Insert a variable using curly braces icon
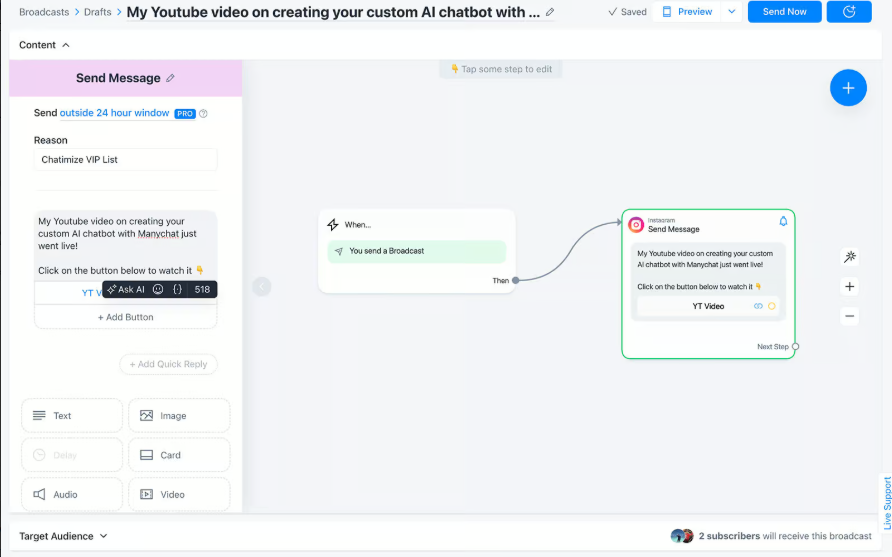Image resolution: width=892 pixels, height=557 pixels. coord(177,289)
